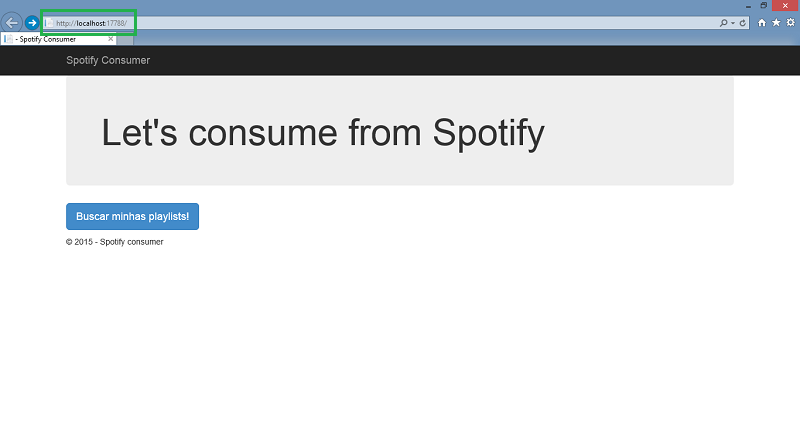The width and height of the screenshot is (800, 426).
Task: Open Favorites with the star icon
Action: pos(776,22)
